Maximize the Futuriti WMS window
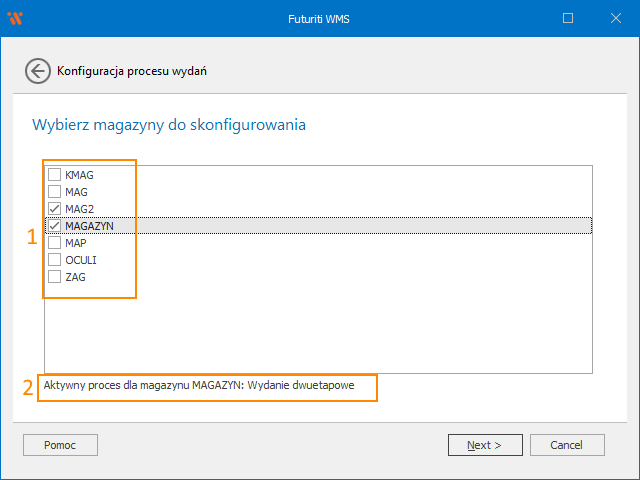The width and height of the screenshot is (640, 480). [568, 18]
